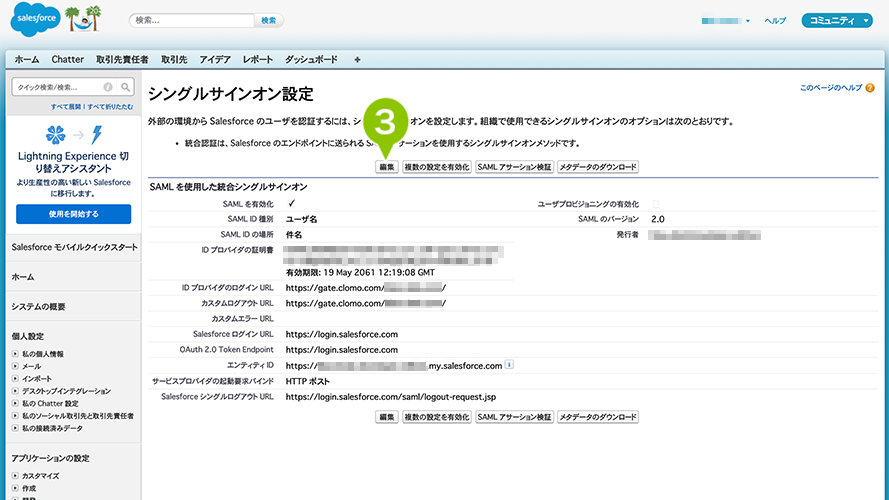Expand the インポート tree item
This screenshot has width=889, height=500.
click(15, 379)
